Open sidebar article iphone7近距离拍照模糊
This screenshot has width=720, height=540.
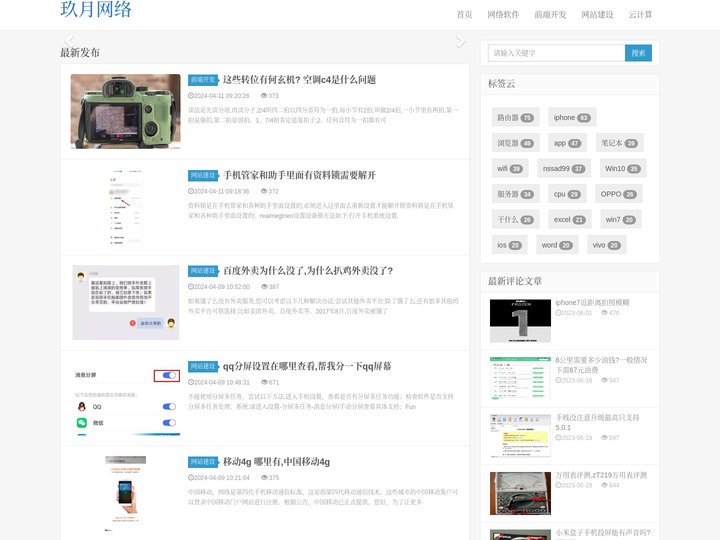pyautogui.click(x=592, y=303)
